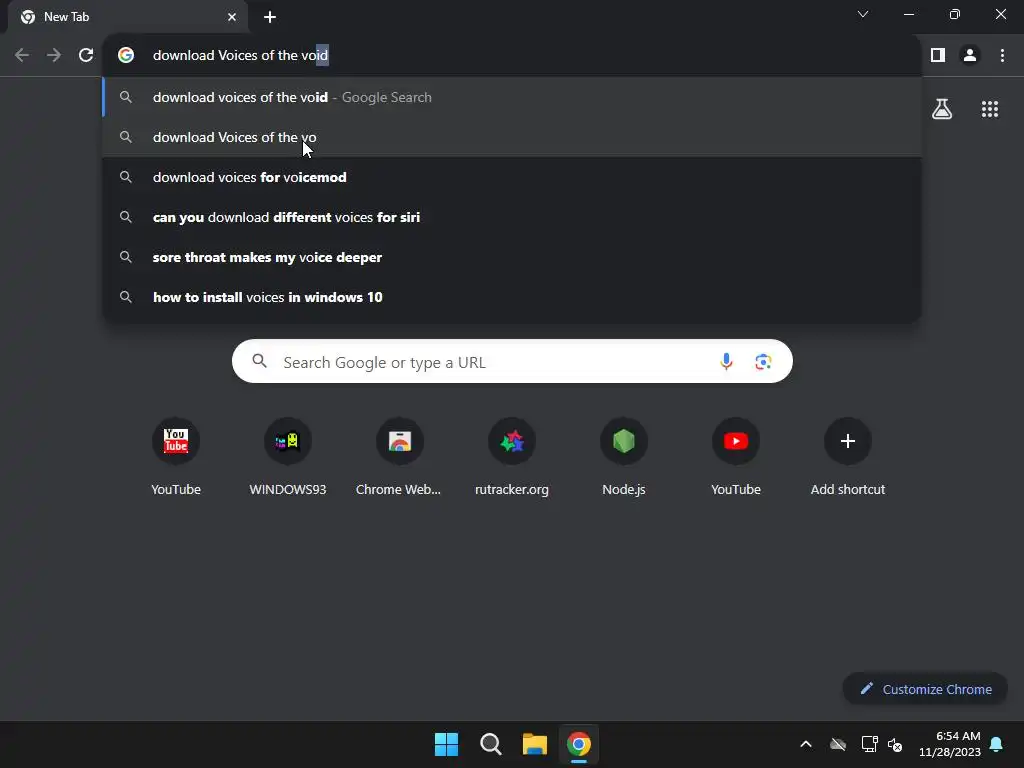Open the Windows Start menu

447,744
